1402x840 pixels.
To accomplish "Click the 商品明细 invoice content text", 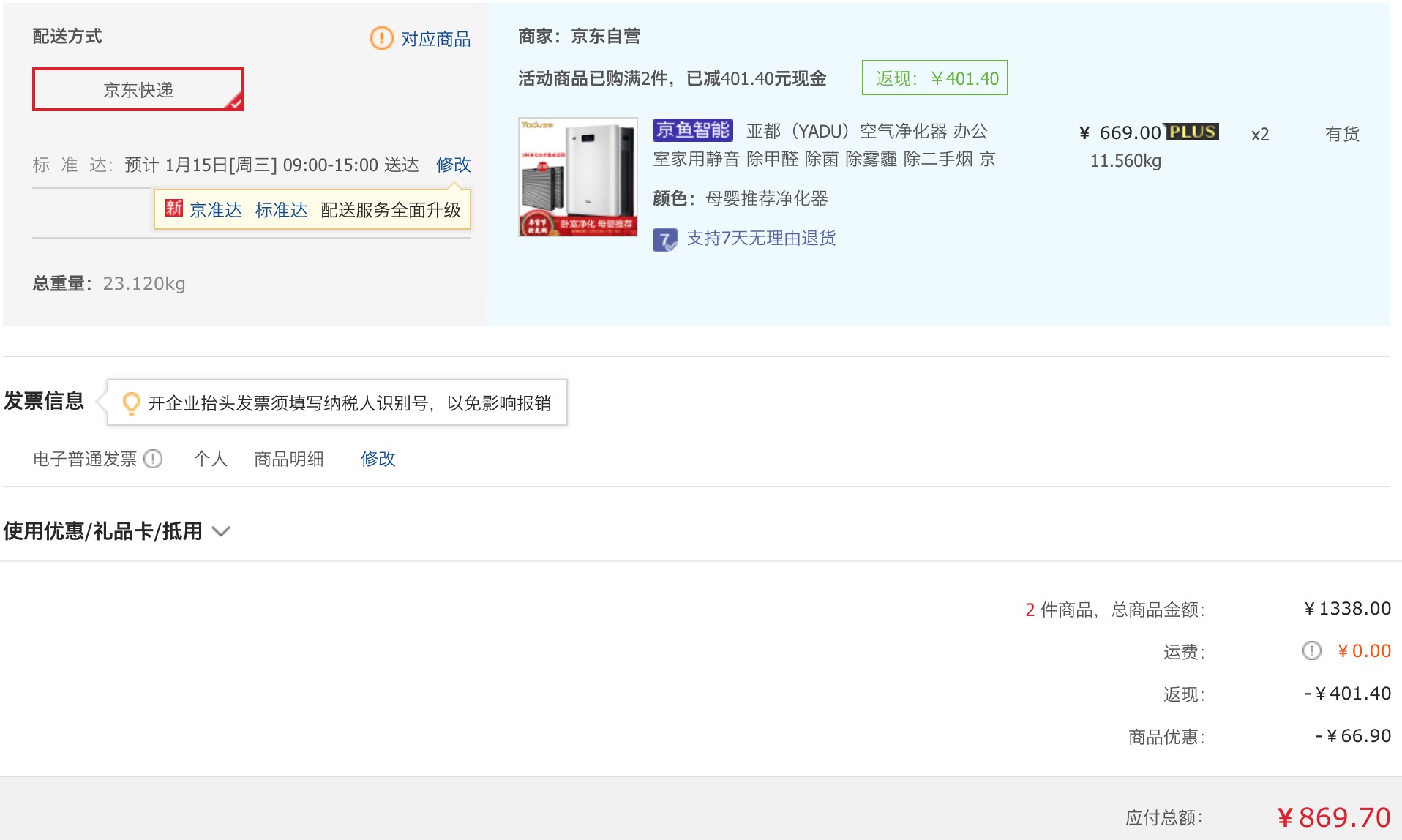I will coord(289,459).
